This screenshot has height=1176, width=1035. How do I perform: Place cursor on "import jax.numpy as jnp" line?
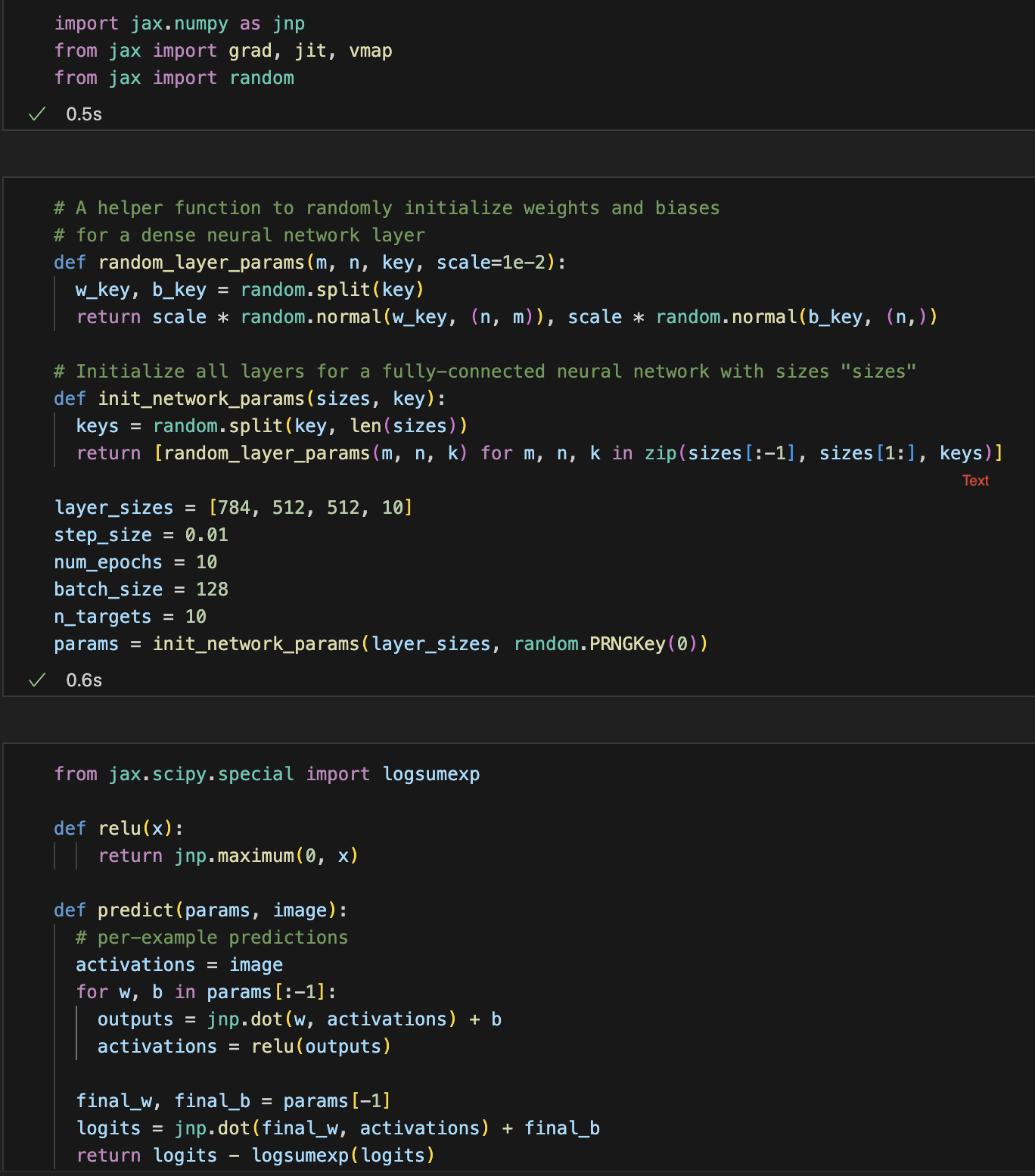pos(179,23)
